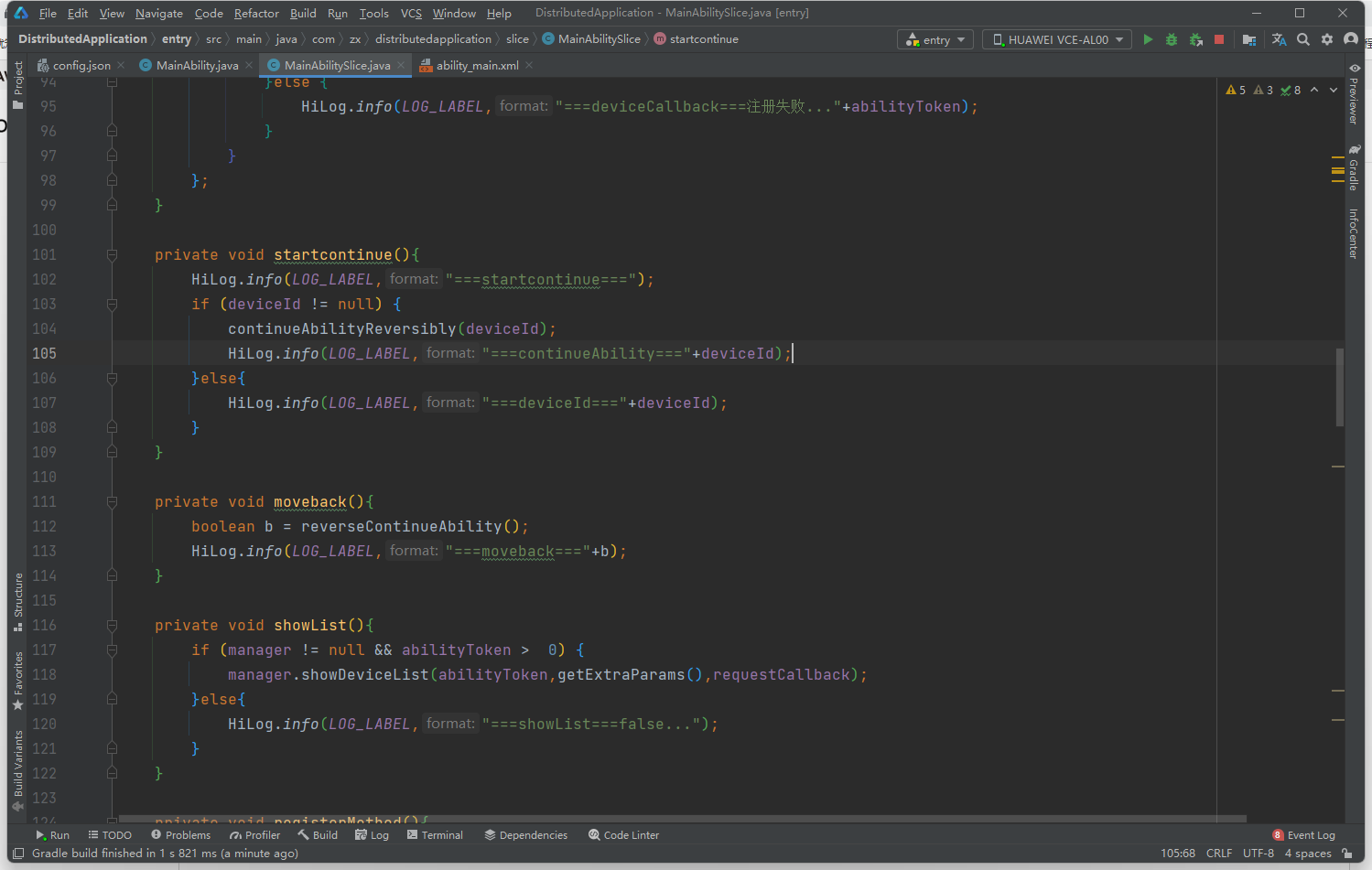1372x870 pixels.
Task: Attach debugger to process icon
Action: 1195,39
